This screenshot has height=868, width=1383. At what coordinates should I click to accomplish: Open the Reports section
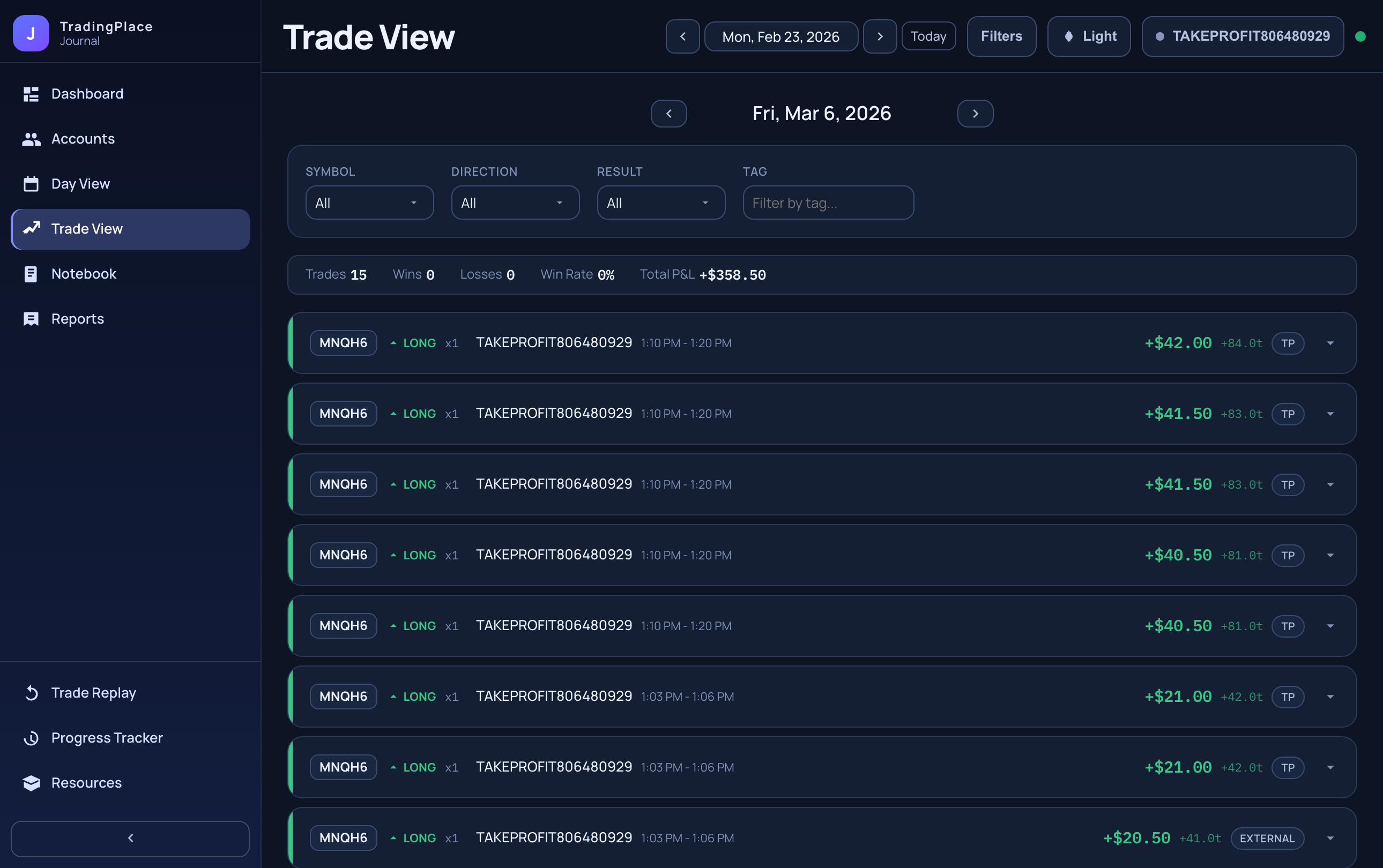(x=78, y=319)
